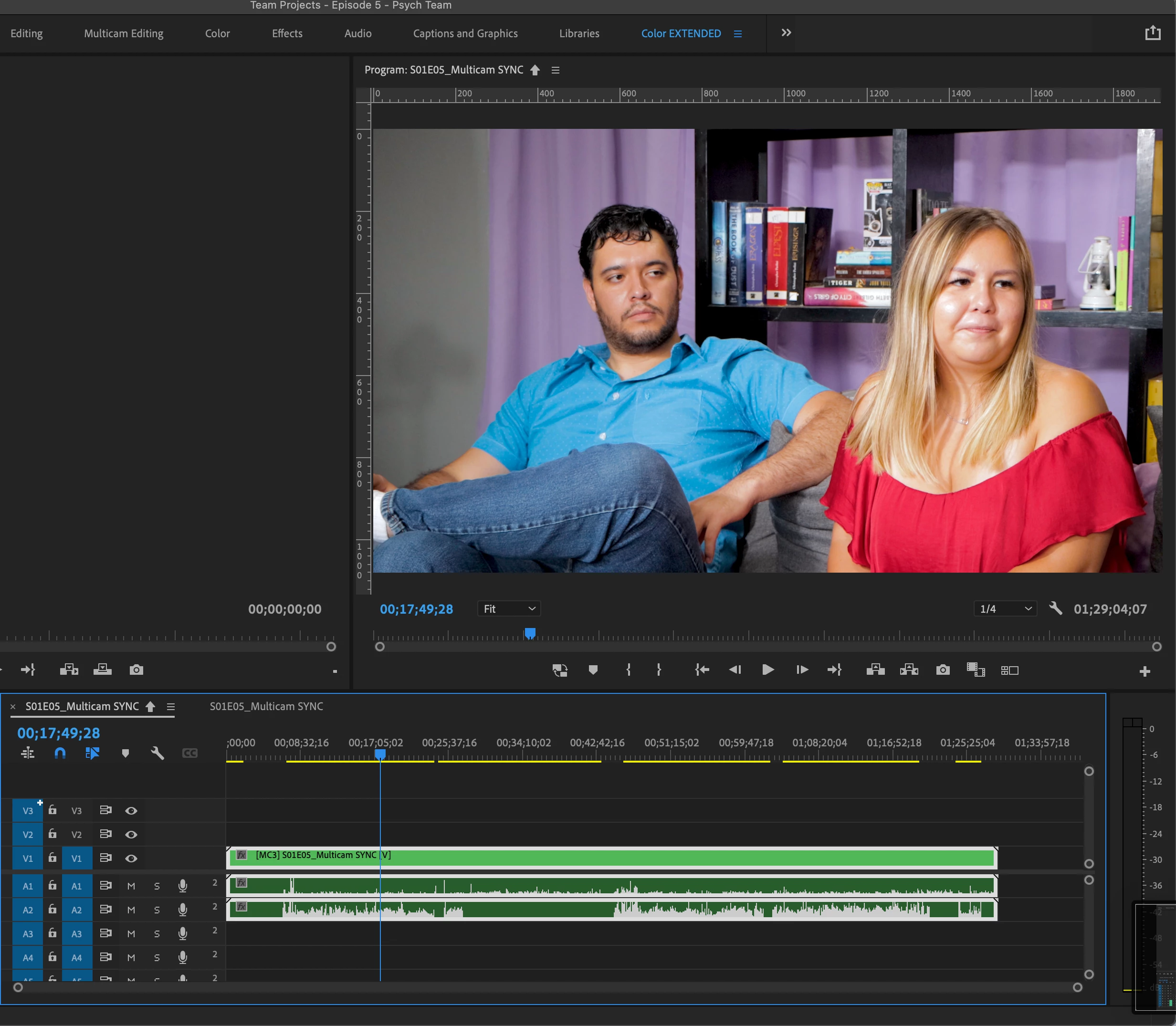Viewport: 1176px width, 1026px height.
Task: Open Button Editor plus in Program monitor
Action: click(x=1144, y=671)
